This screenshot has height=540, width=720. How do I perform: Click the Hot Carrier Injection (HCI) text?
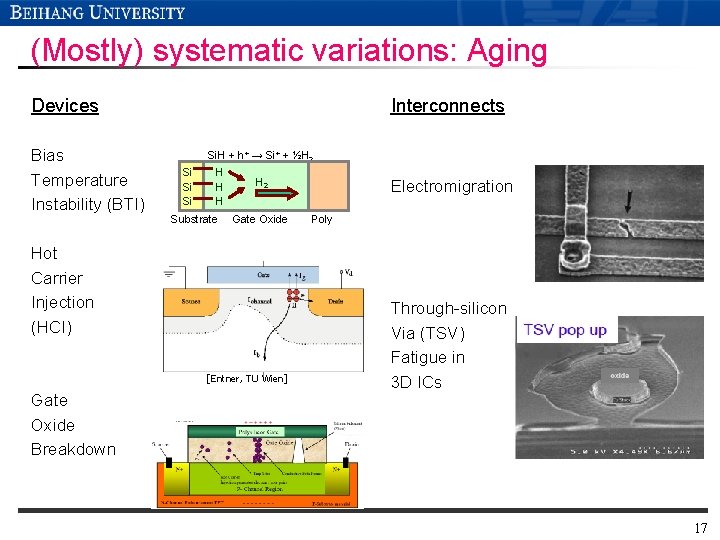(x=62, y=290)
